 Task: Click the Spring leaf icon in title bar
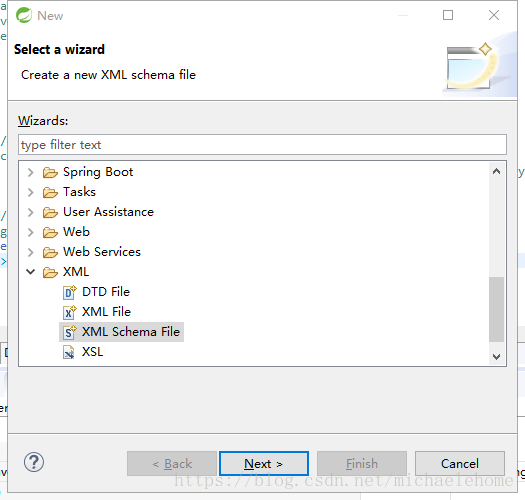(x=24, y=15)
